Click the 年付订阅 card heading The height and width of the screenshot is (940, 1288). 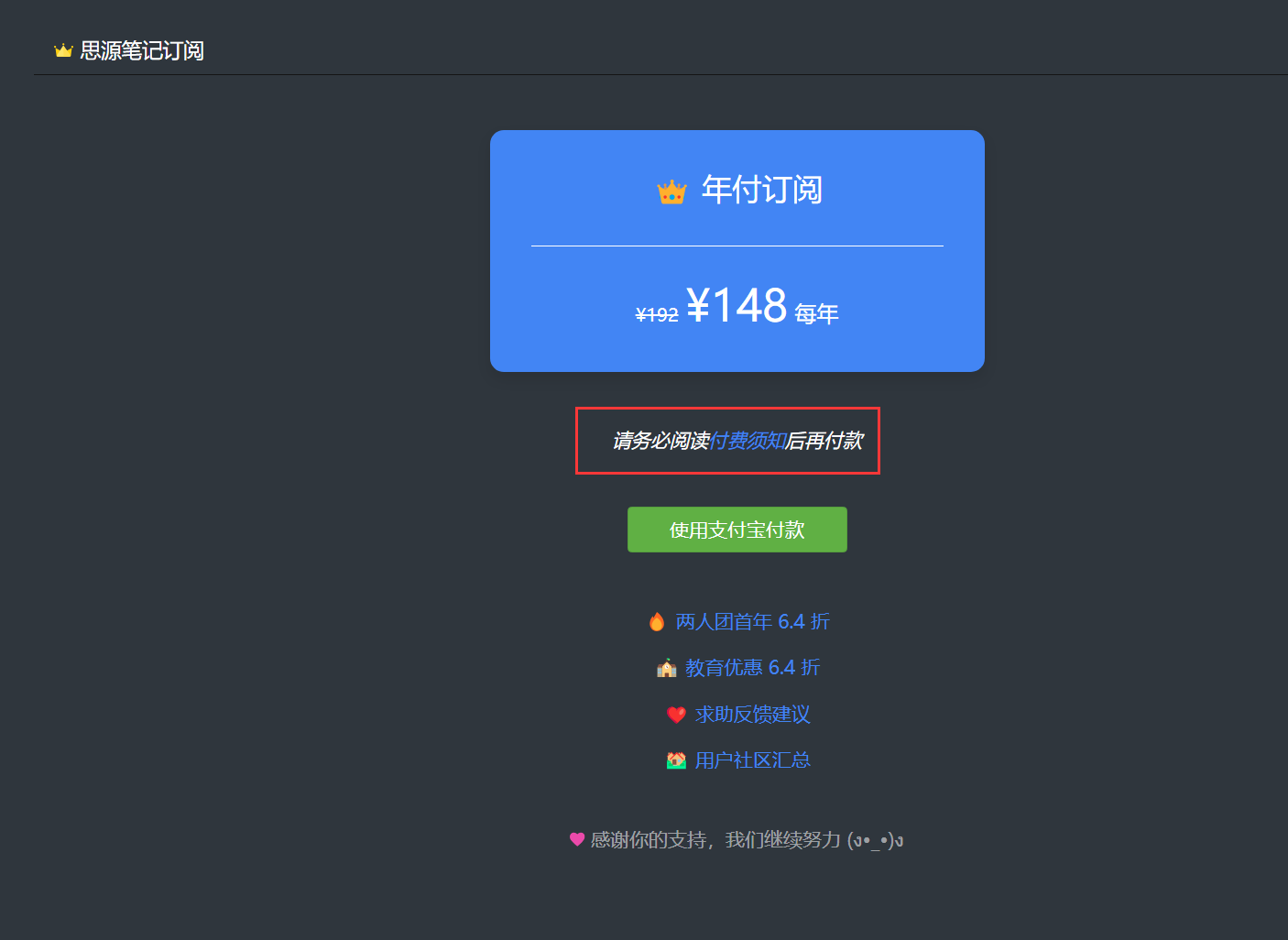click(x=762, y=190)
